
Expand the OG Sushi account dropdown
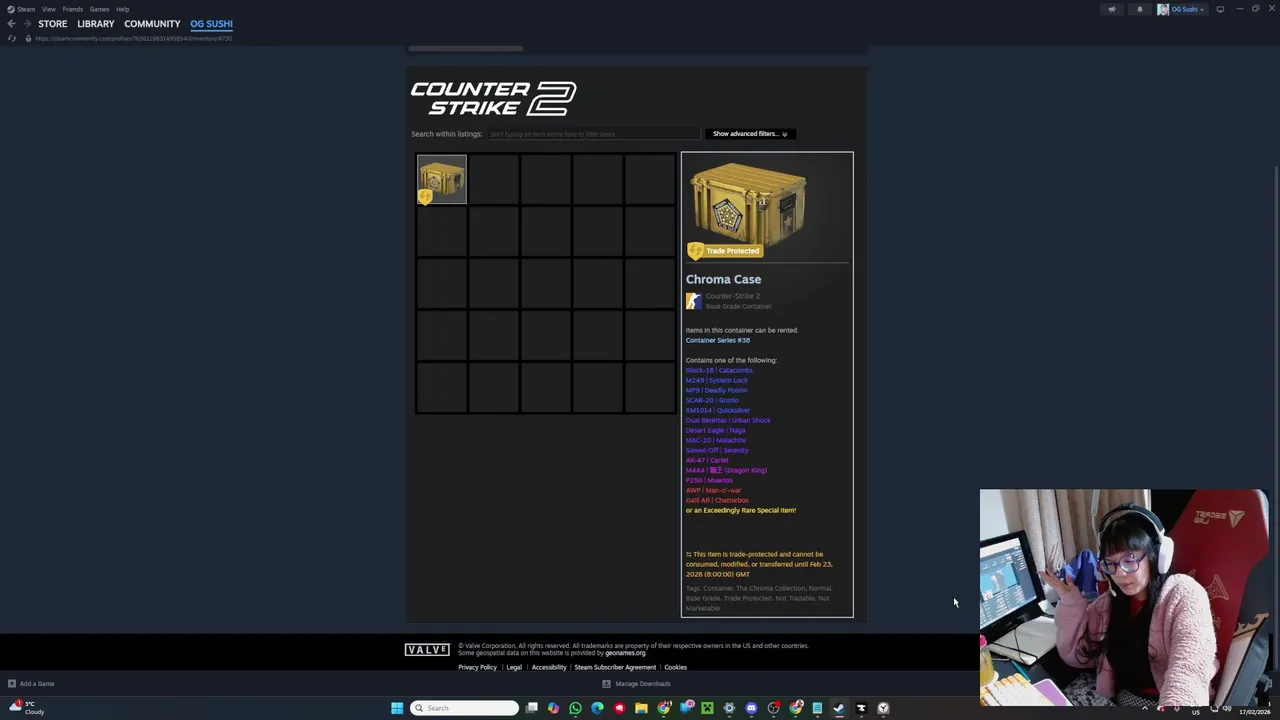[x=1181, y=9]
